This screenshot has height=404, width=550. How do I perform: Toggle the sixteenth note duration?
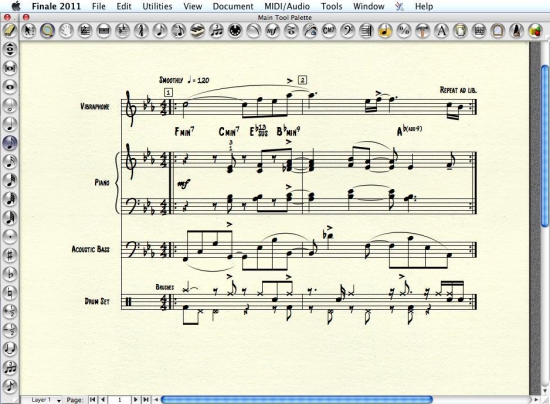10,162
